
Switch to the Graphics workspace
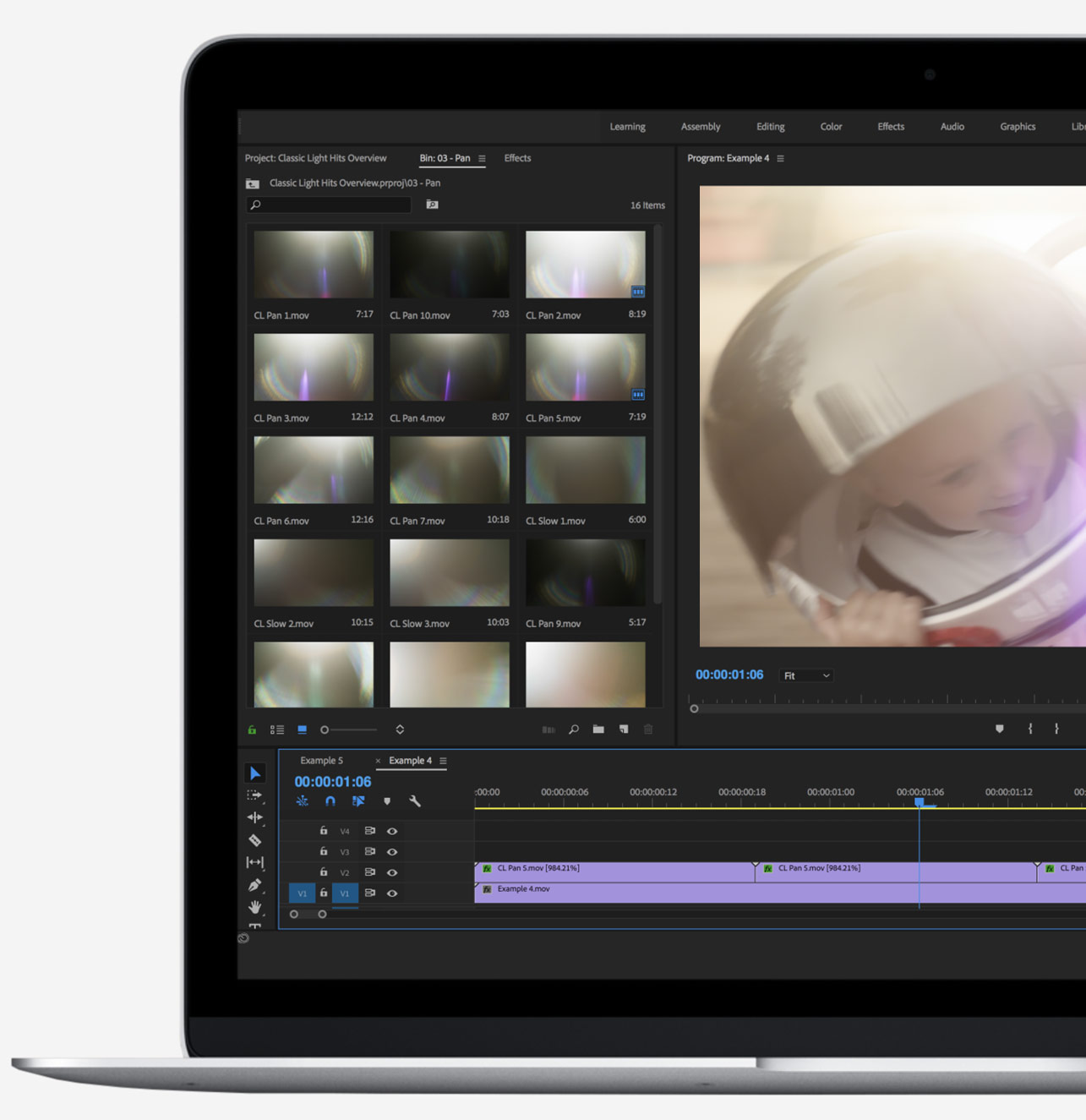click(x=1018, y=127)
